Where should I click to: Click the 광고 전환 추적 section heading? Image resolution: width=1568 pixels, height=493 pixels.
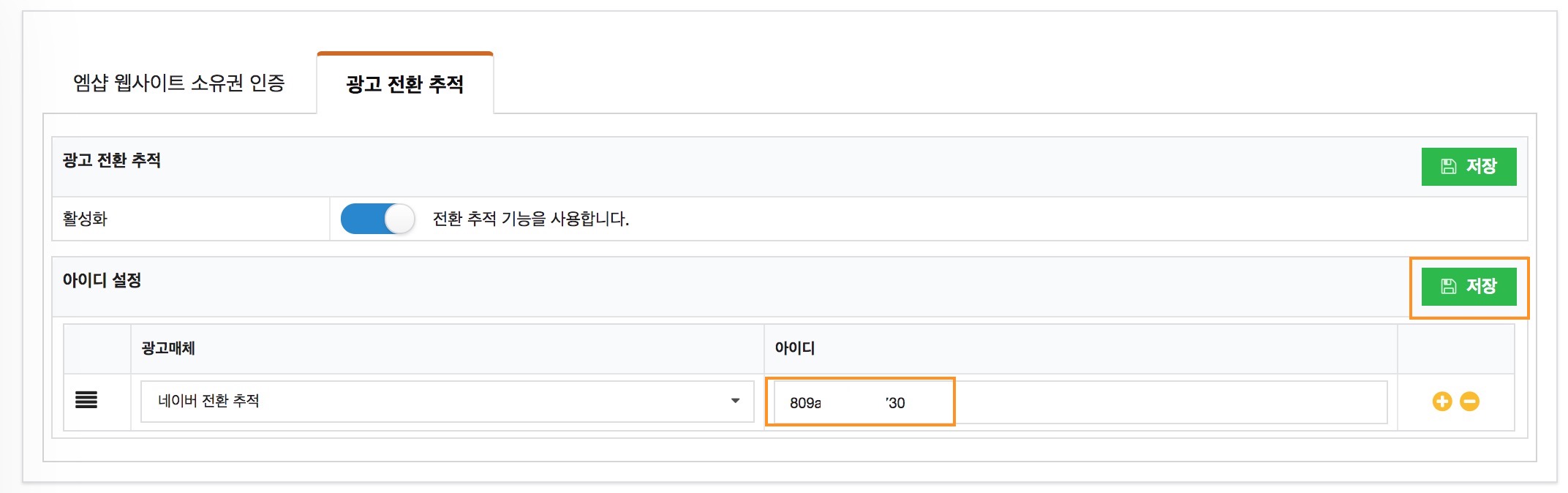click(112, 160)
